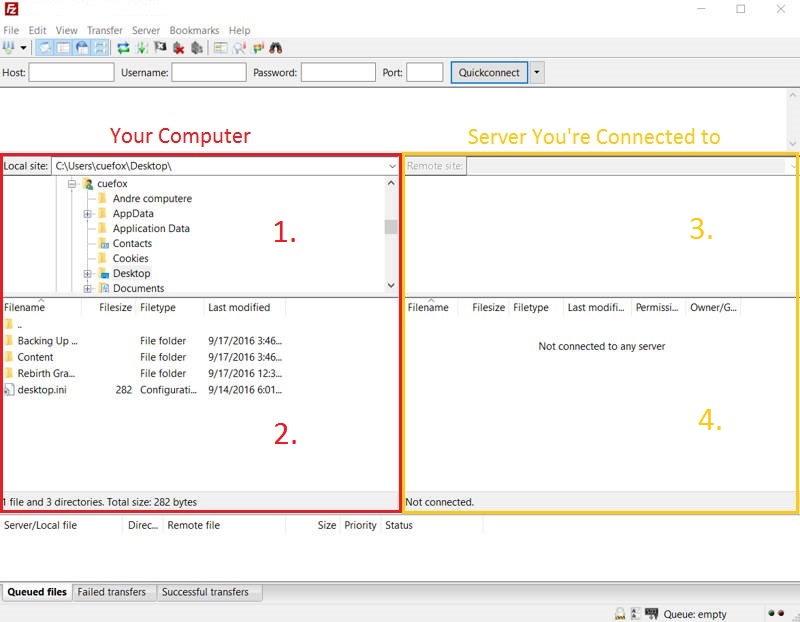
Task: Open the Bookmarks menu
Action: click(194, 30)
